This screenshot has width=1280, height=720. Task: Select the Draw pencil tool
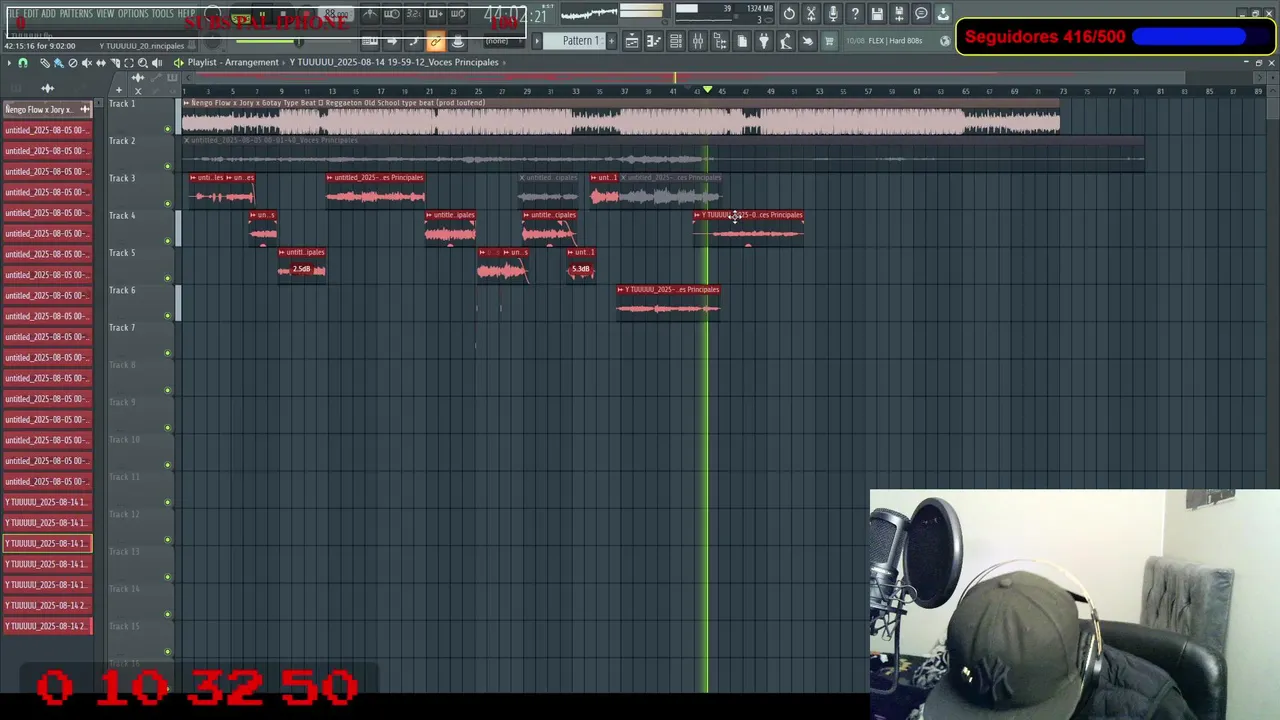(45, 63)
